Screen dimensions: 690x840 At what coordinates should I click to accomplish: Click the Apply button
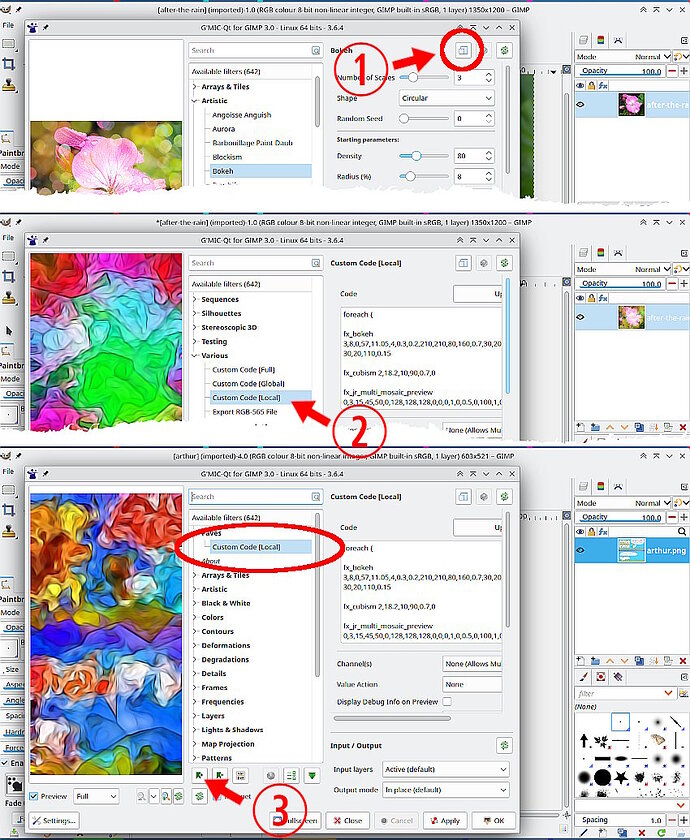pyautogui.click(x=445, y=821)
